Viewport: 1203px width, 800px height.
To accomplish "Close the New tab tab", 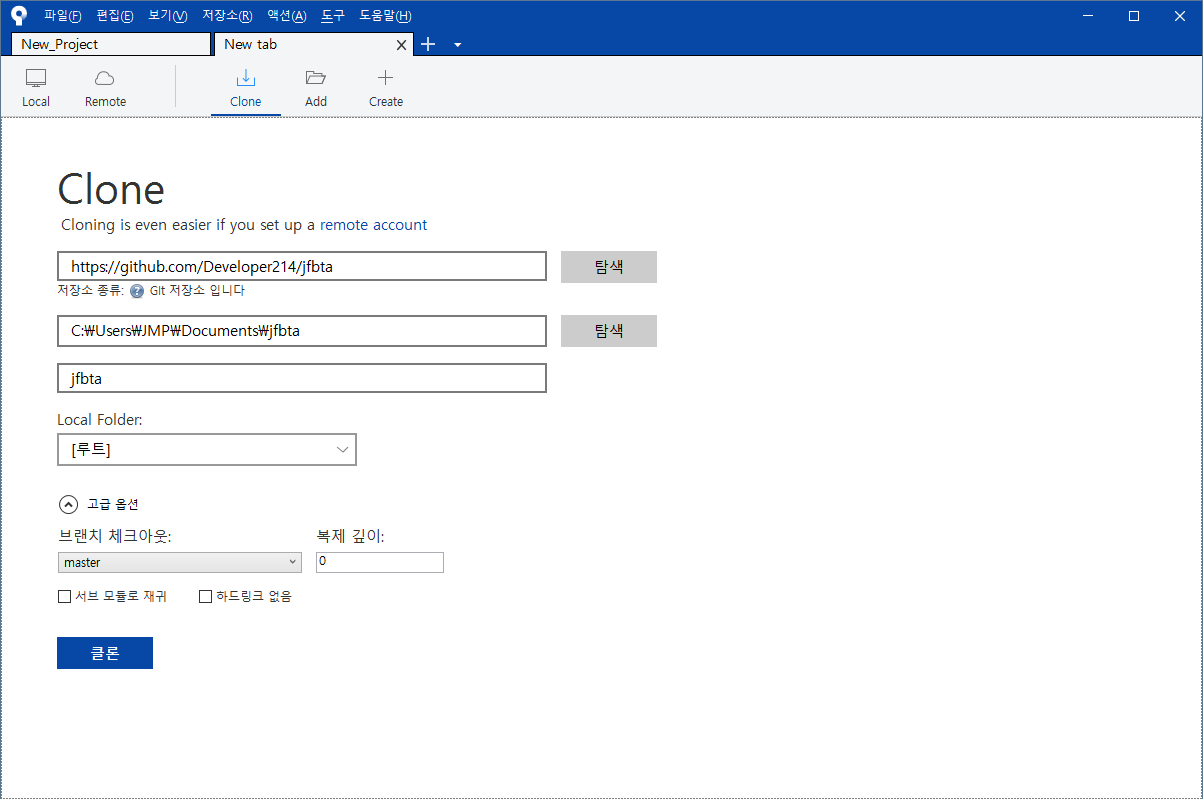I will 402,45.
